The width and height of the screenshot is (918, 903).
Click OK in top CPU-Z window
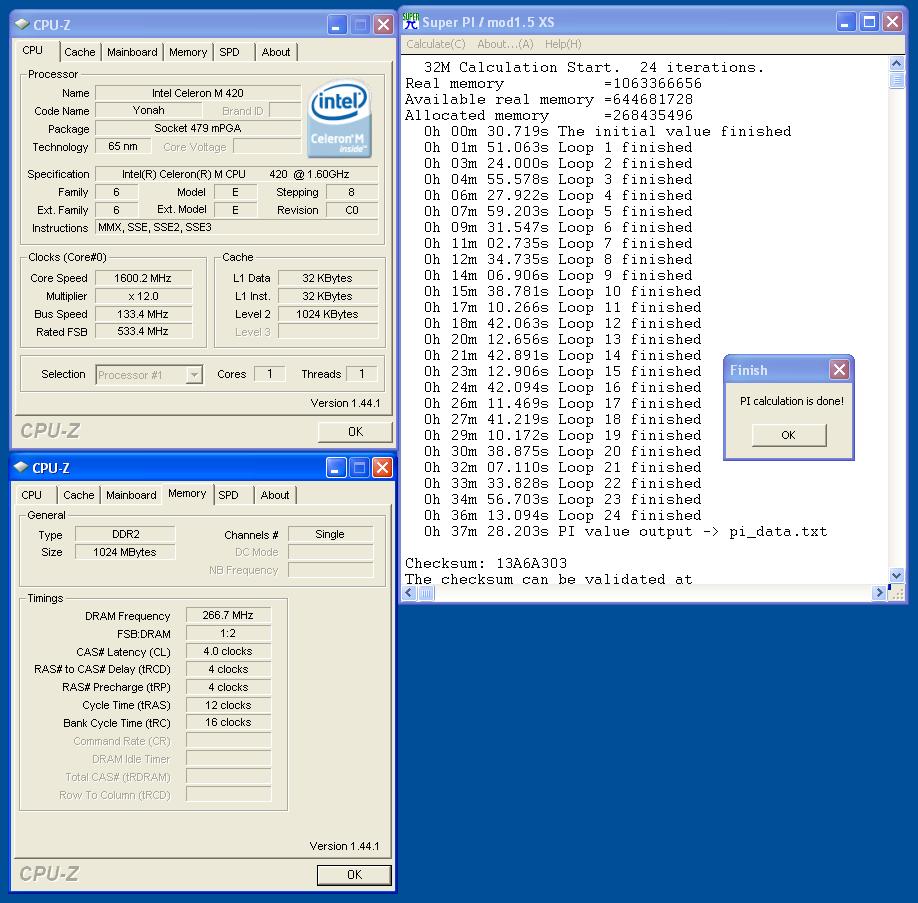[x=355, y=432]
